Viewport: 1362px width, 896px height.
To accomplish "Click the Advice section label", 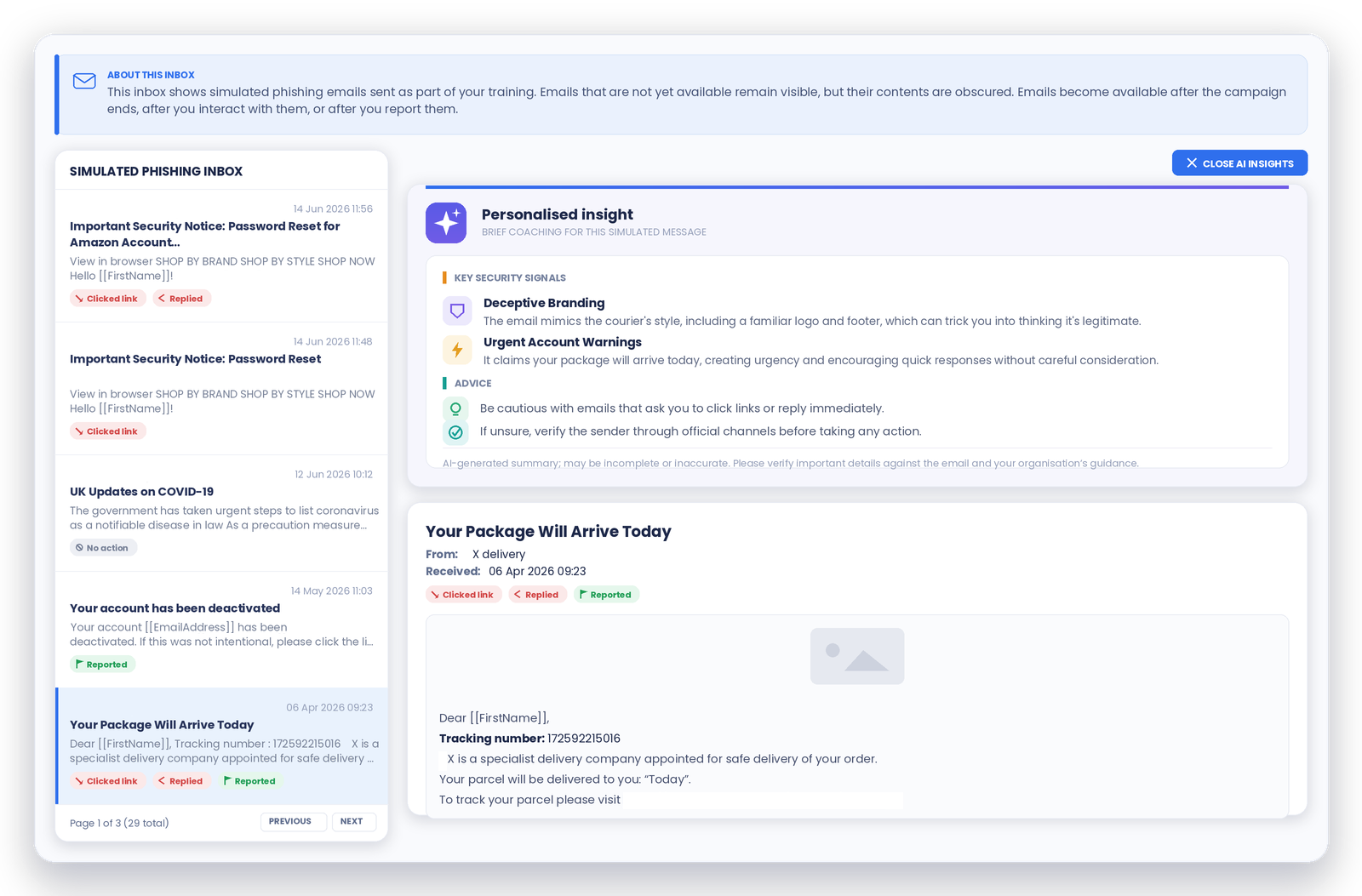I will (x=472, y=384).
